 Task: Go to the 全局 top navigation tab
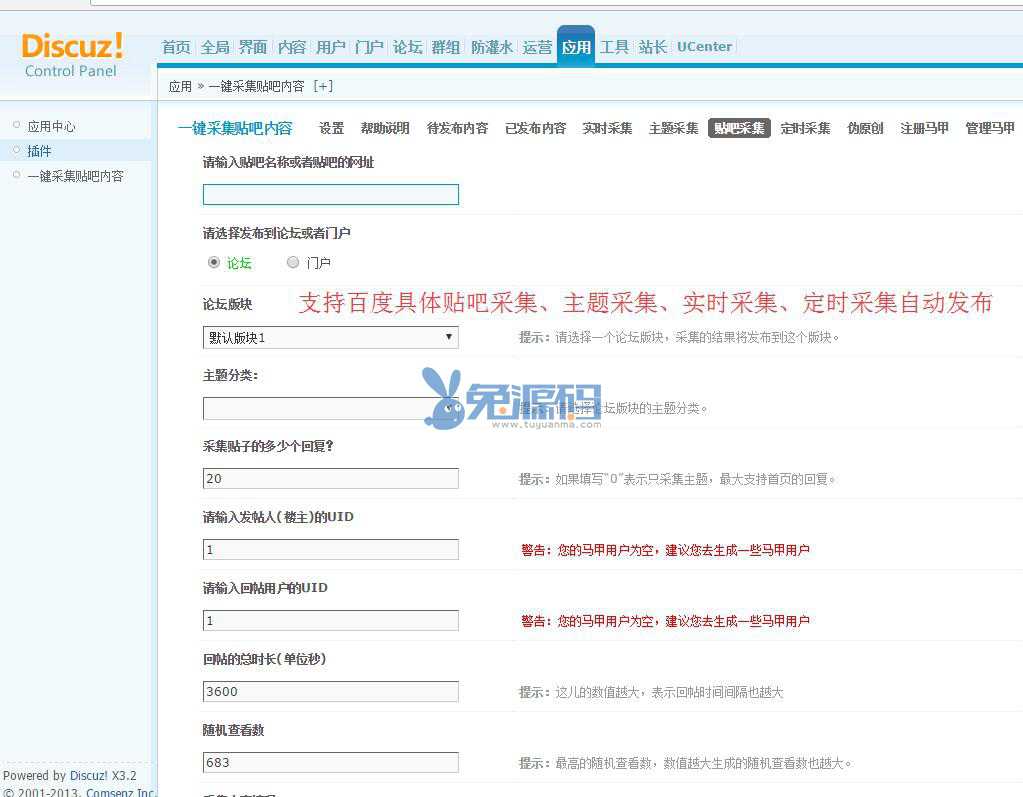coord(215,47)
